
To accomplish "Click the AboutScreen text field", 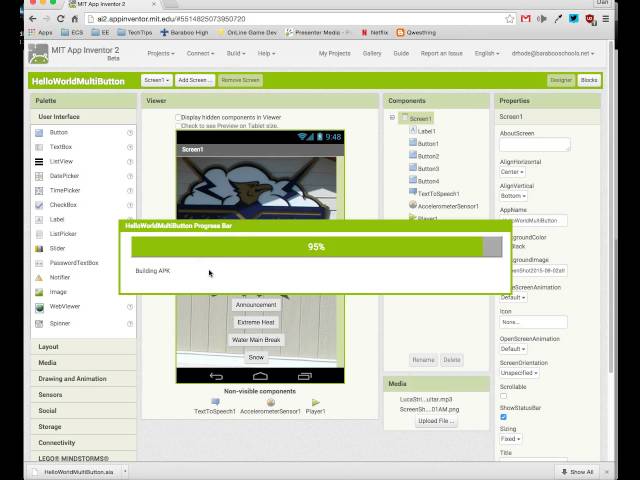I will click(535, 144).
